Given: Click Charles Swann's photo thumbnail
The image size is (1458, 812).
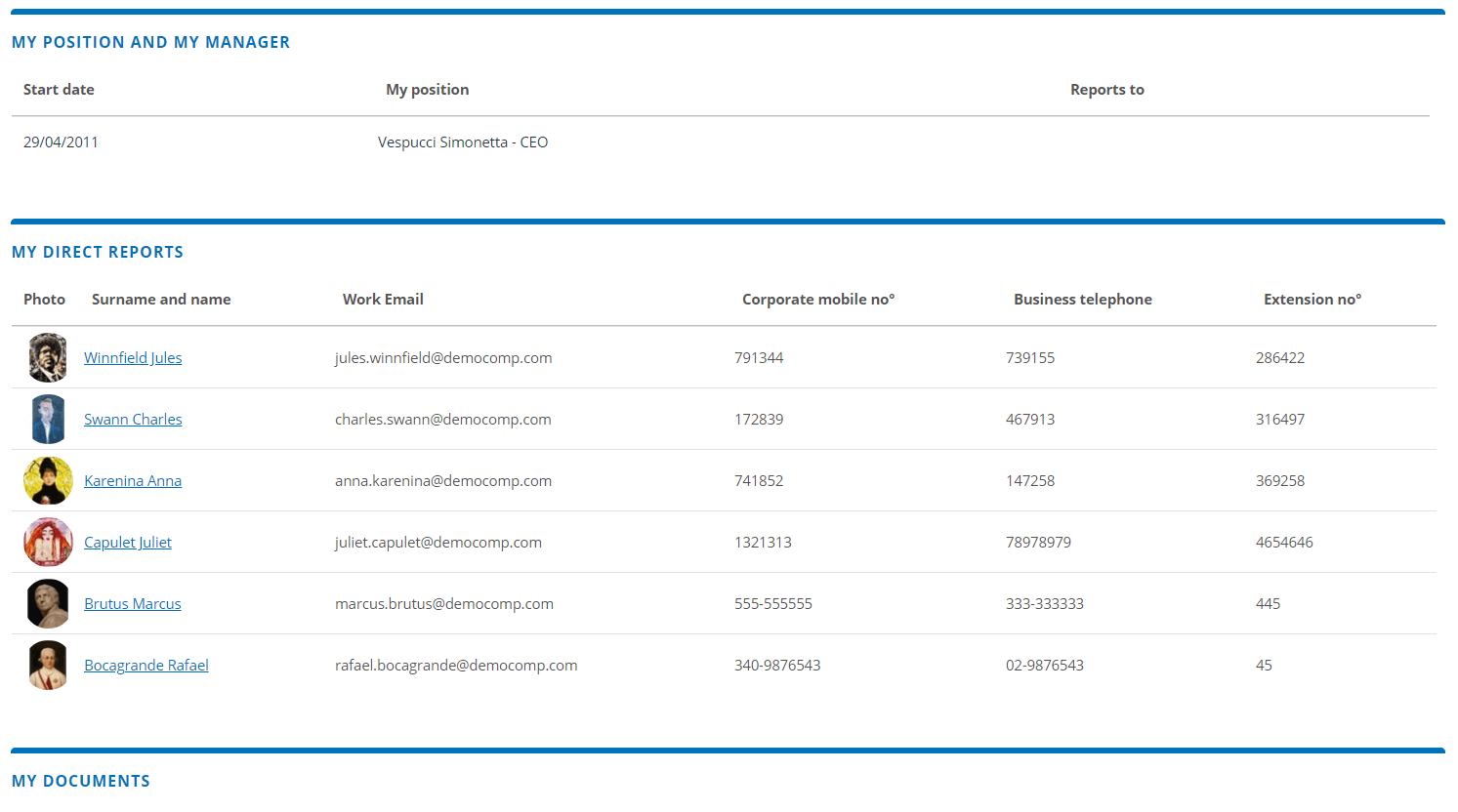Looking at the screenshot, I should [48, 419].
